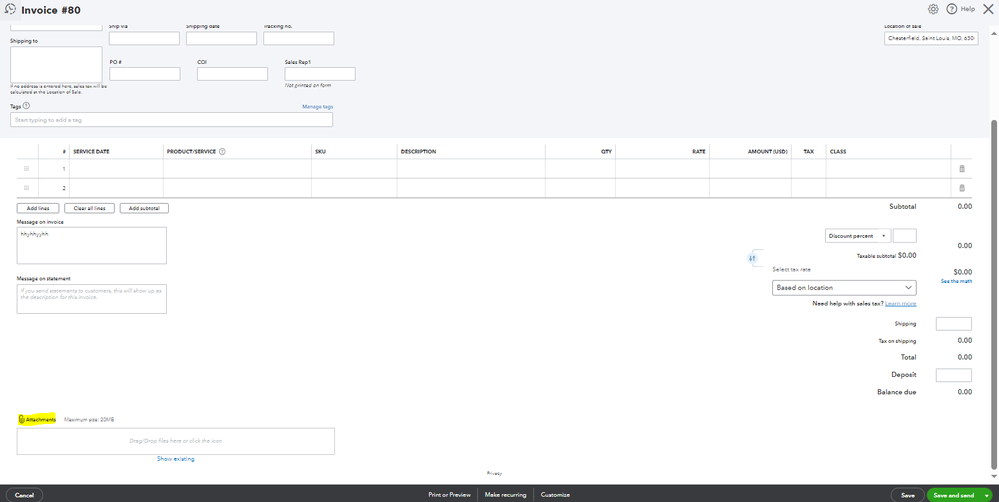Click the Sales Rep1 field
The image size is (999, 502).
tap(320, 74)
